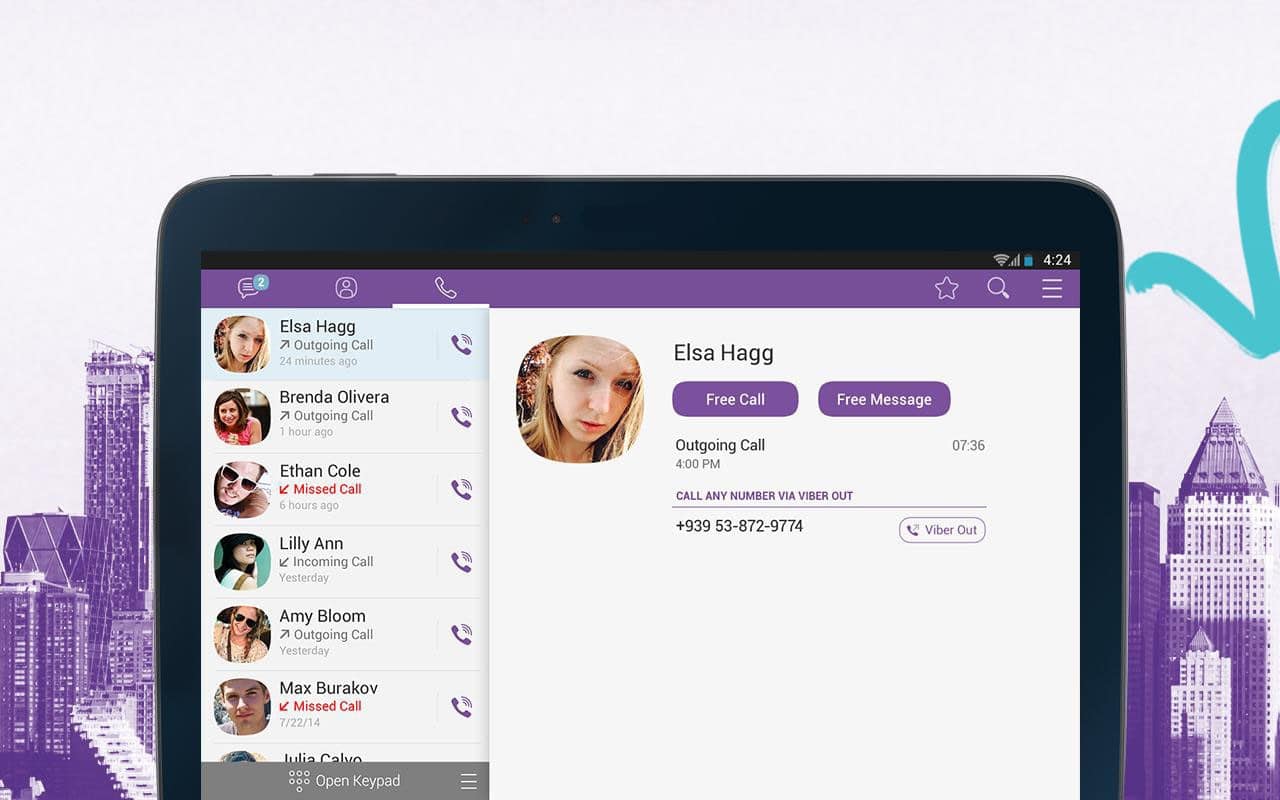Call Elsa Hagg via list phone icon
Screen dimensions: 1280x800
tap(461, 345)
